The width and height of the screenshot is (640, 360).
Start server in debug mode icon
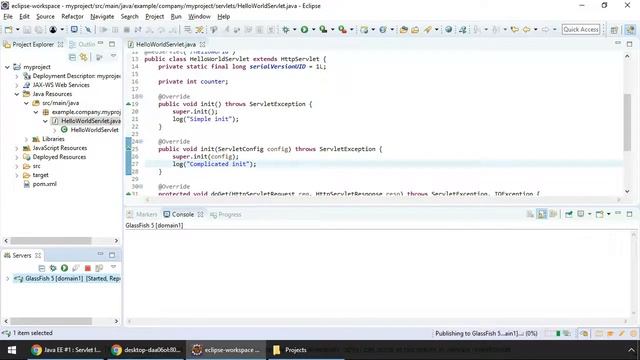pyautogui.click(x=53, y=268)
